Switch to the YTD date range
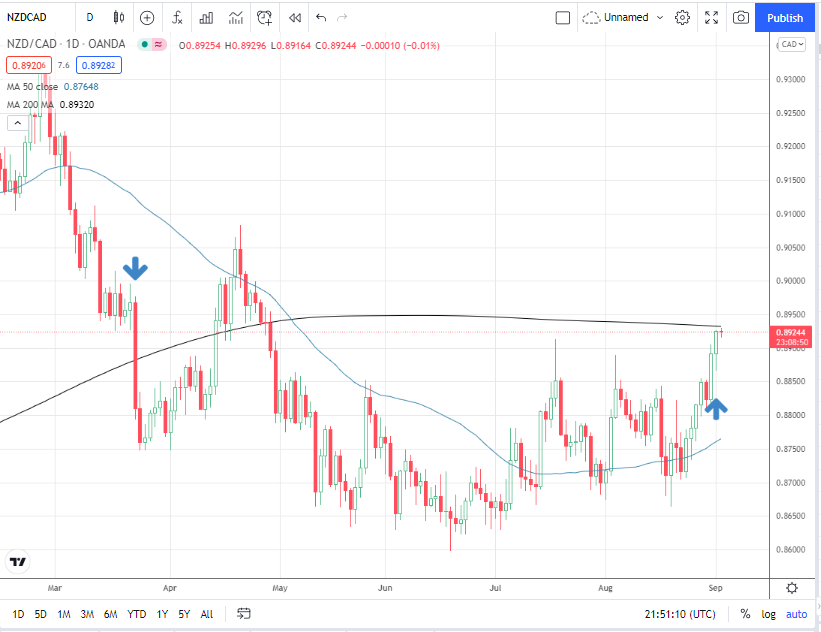Viewport: 821px width, 632px height. click(x=137, y=614)
